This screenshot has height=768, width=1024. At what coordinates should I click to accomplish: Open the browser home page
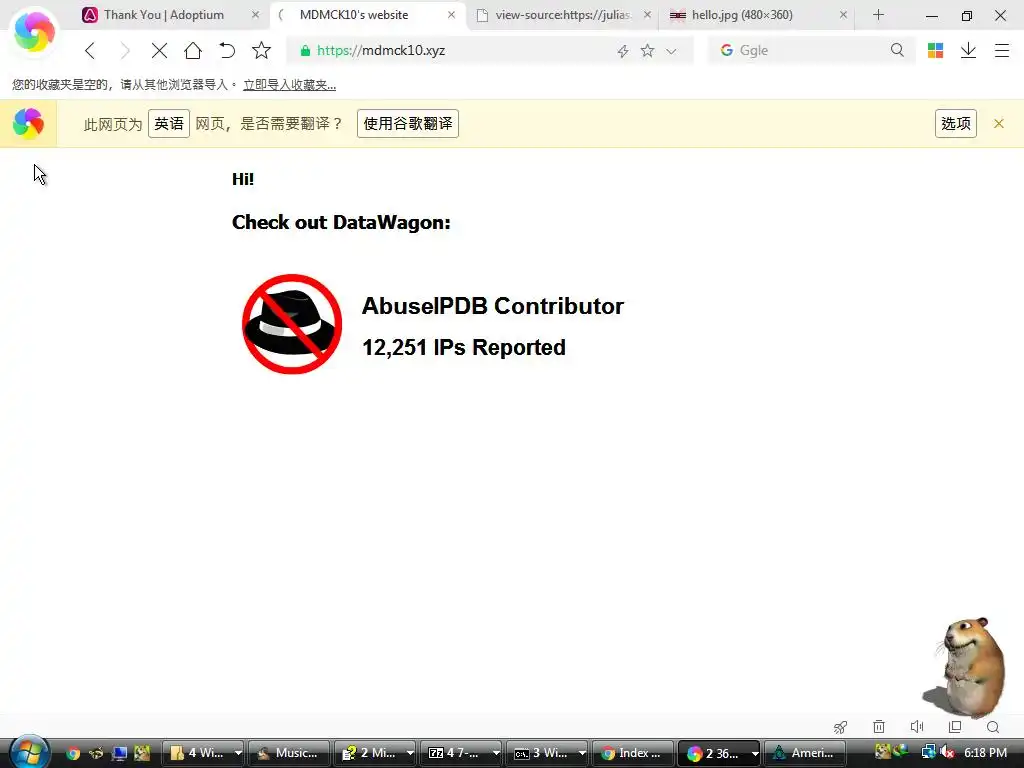click(193, 50)
